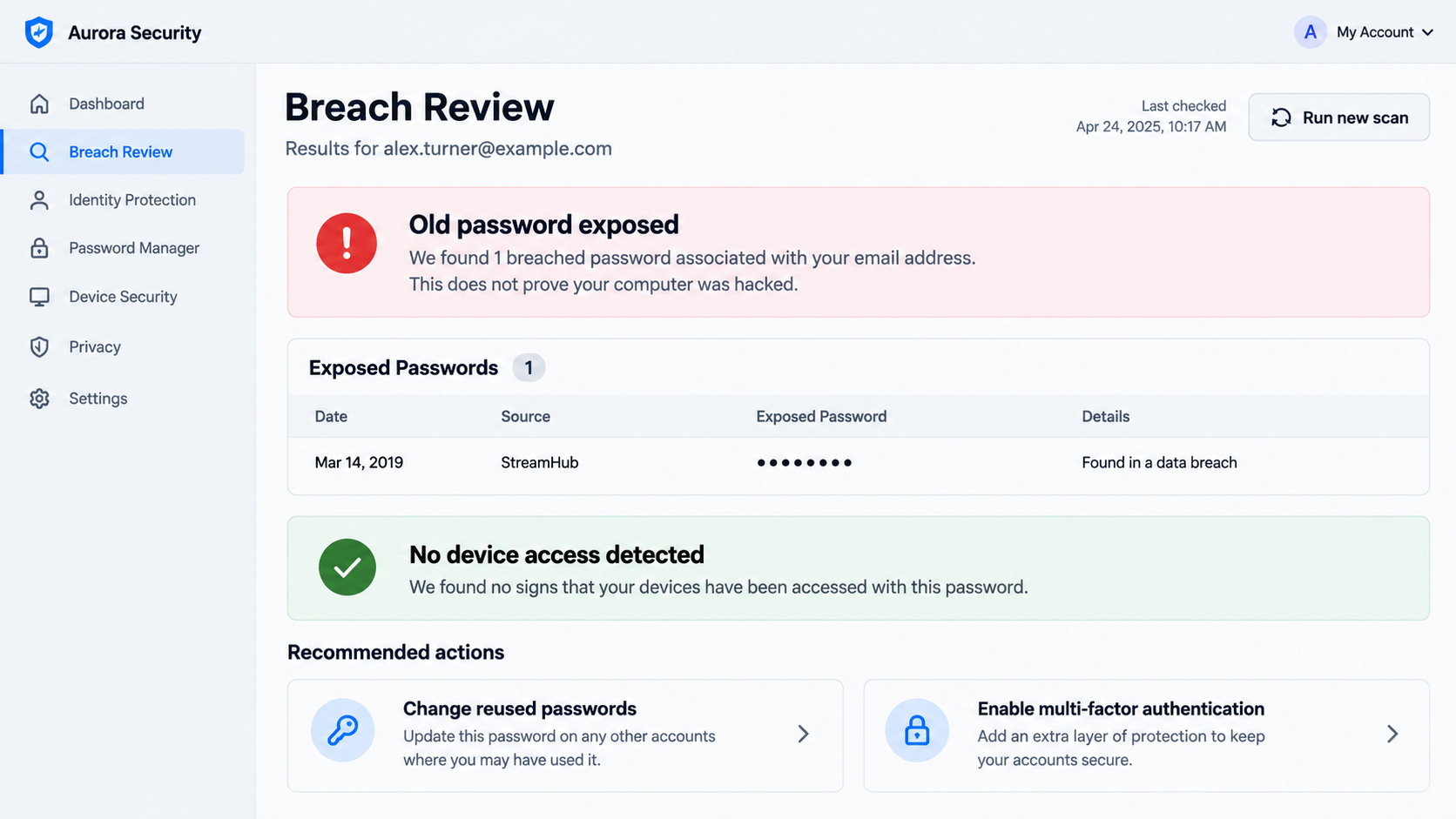Select the Settings sidebar label
The width and height of the screenshot is (1456, 819).
[98, 399]
